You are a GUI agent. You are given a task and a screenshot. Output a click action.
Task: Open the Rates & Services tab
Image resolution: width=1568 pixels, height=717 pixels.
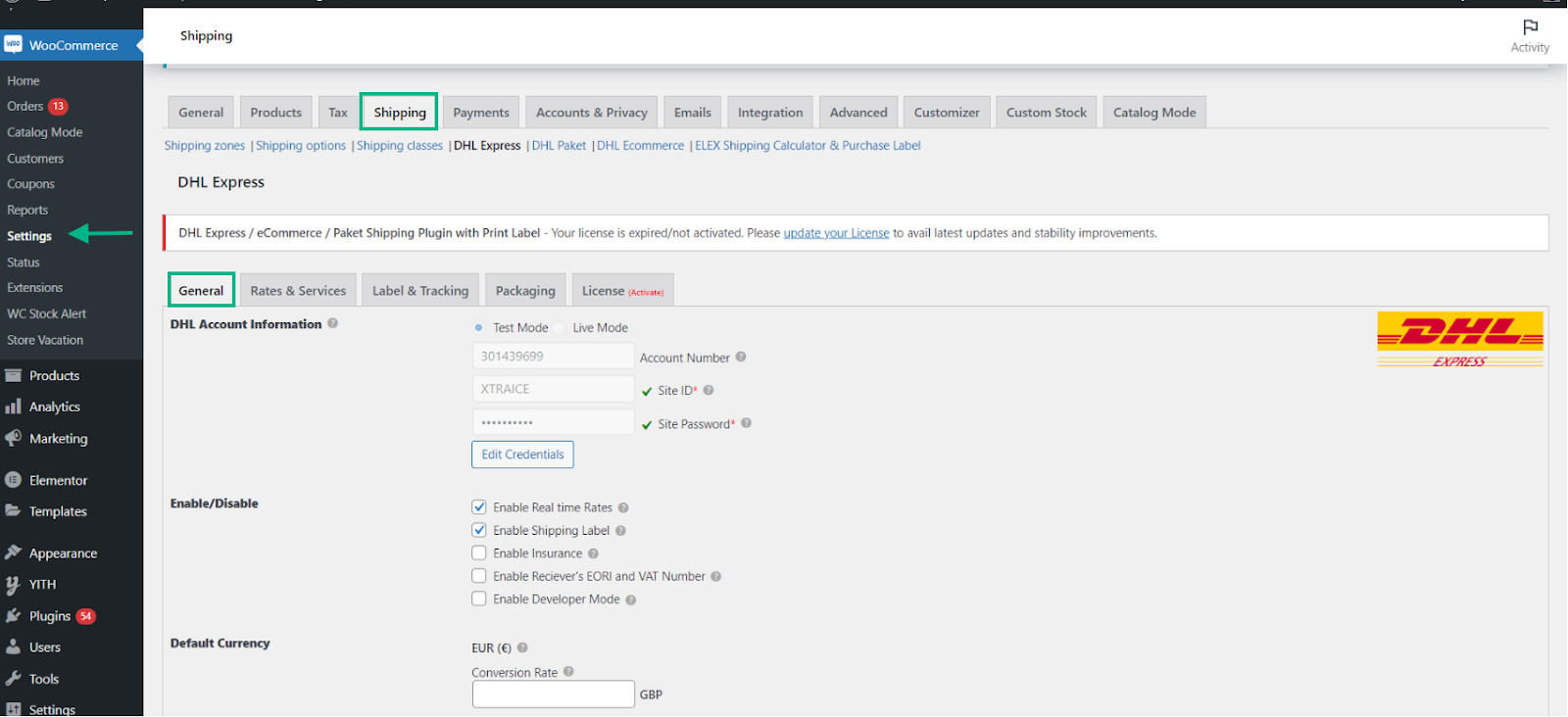[x=298, y=291]
